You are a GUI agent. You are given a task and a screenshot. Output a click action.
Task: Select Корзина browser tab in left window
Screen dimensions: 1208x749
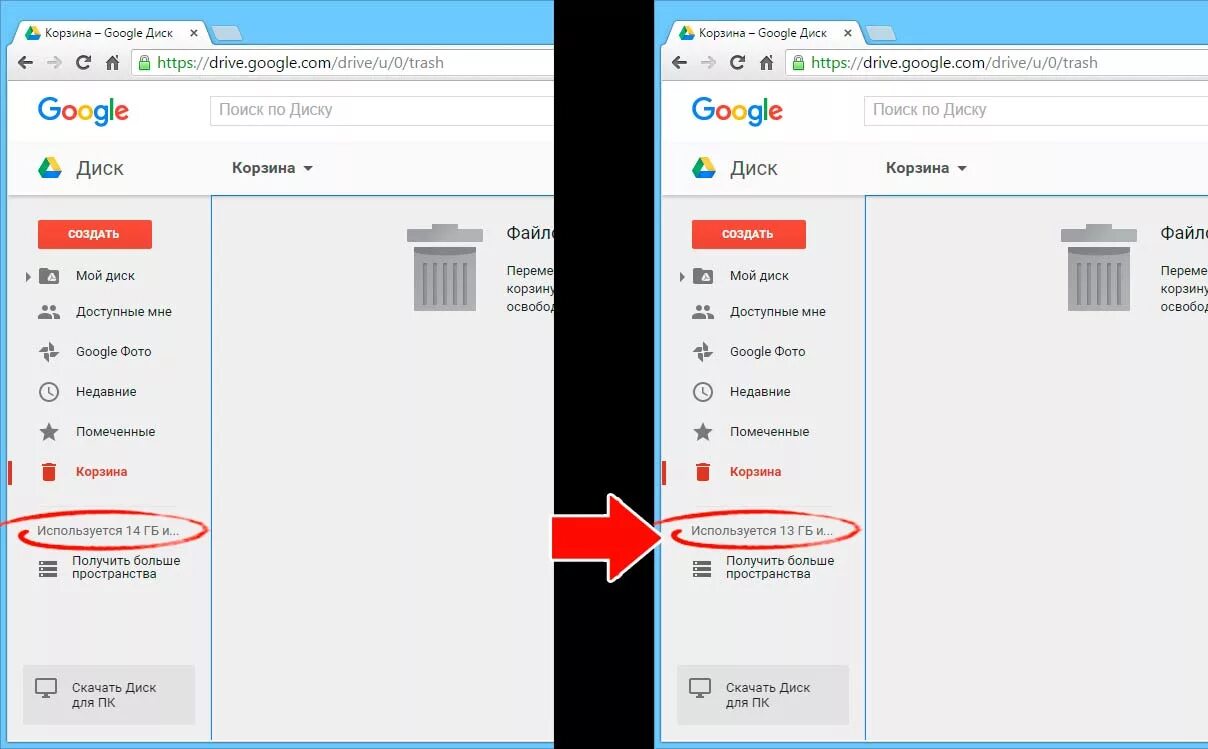click(x=110, y=32)
